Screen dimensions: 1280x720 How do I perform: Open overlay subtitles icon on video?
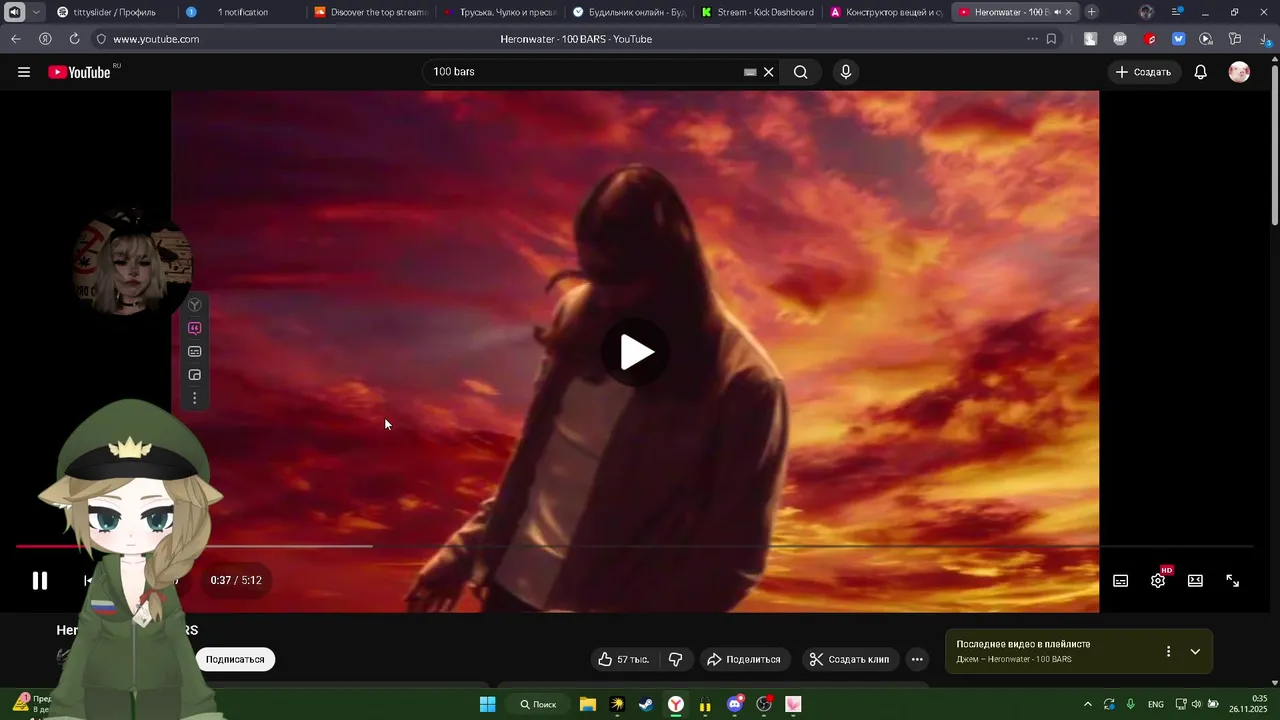195,351
